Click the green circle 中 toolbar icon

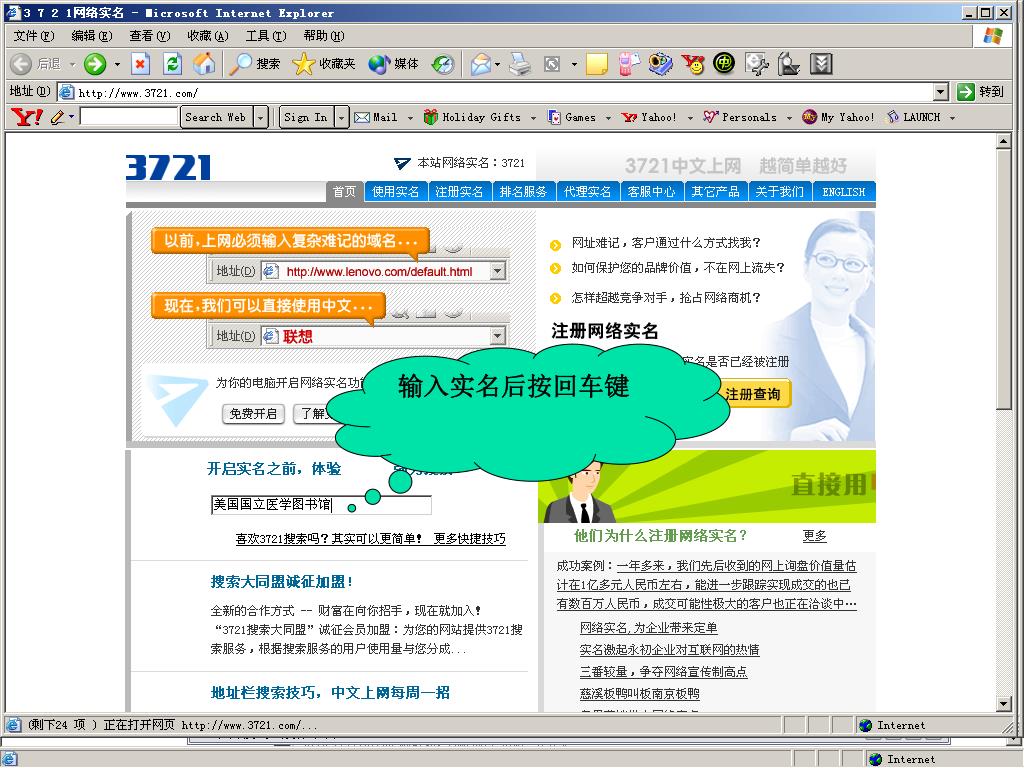click(x=724, y=64)
